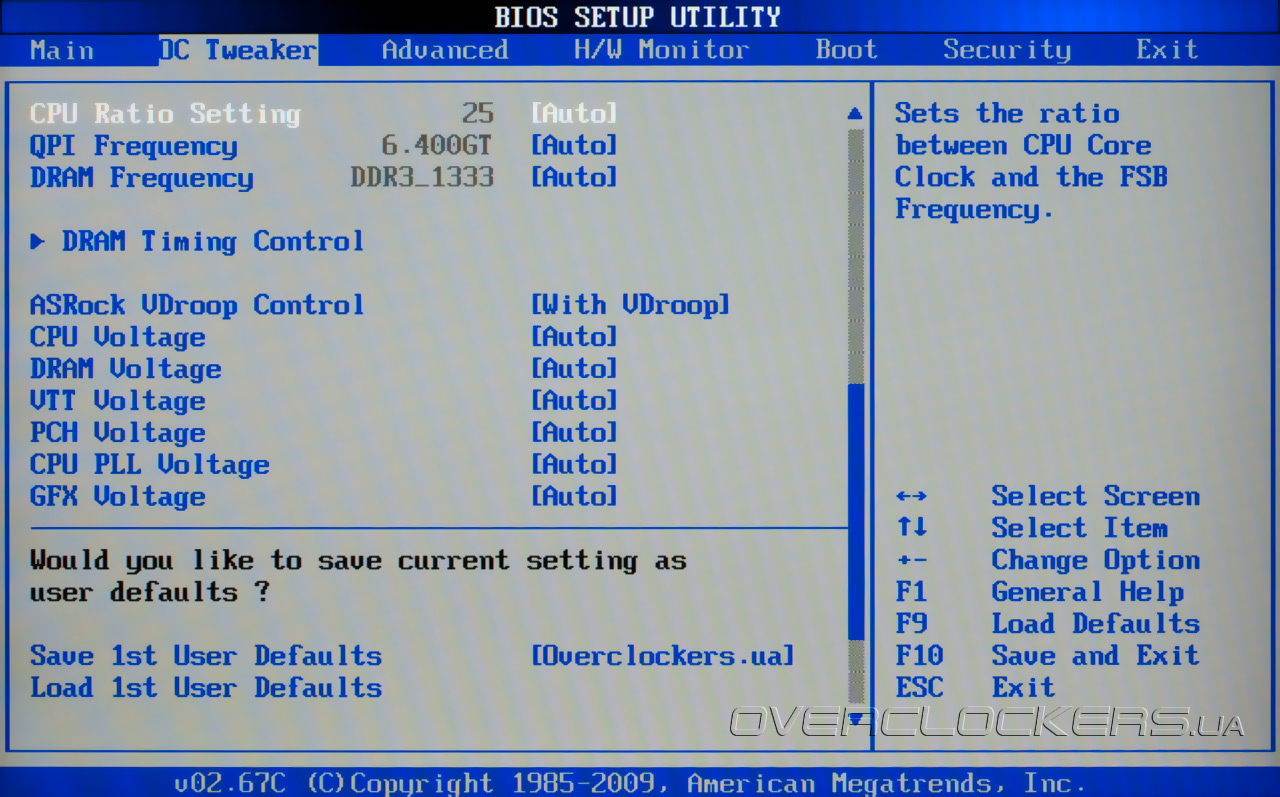This screenshot has width=1280, height=797.
Task: Click the ESC Exit entry
Action: (x=976, y=689)
